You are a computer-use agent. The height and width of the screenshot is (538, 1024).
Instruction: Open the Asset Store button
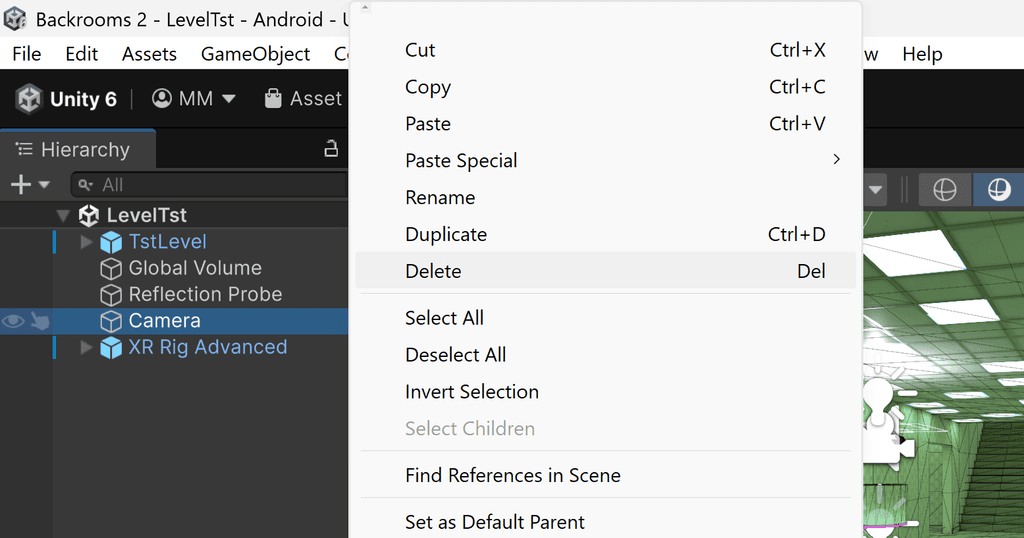point(303,99)
